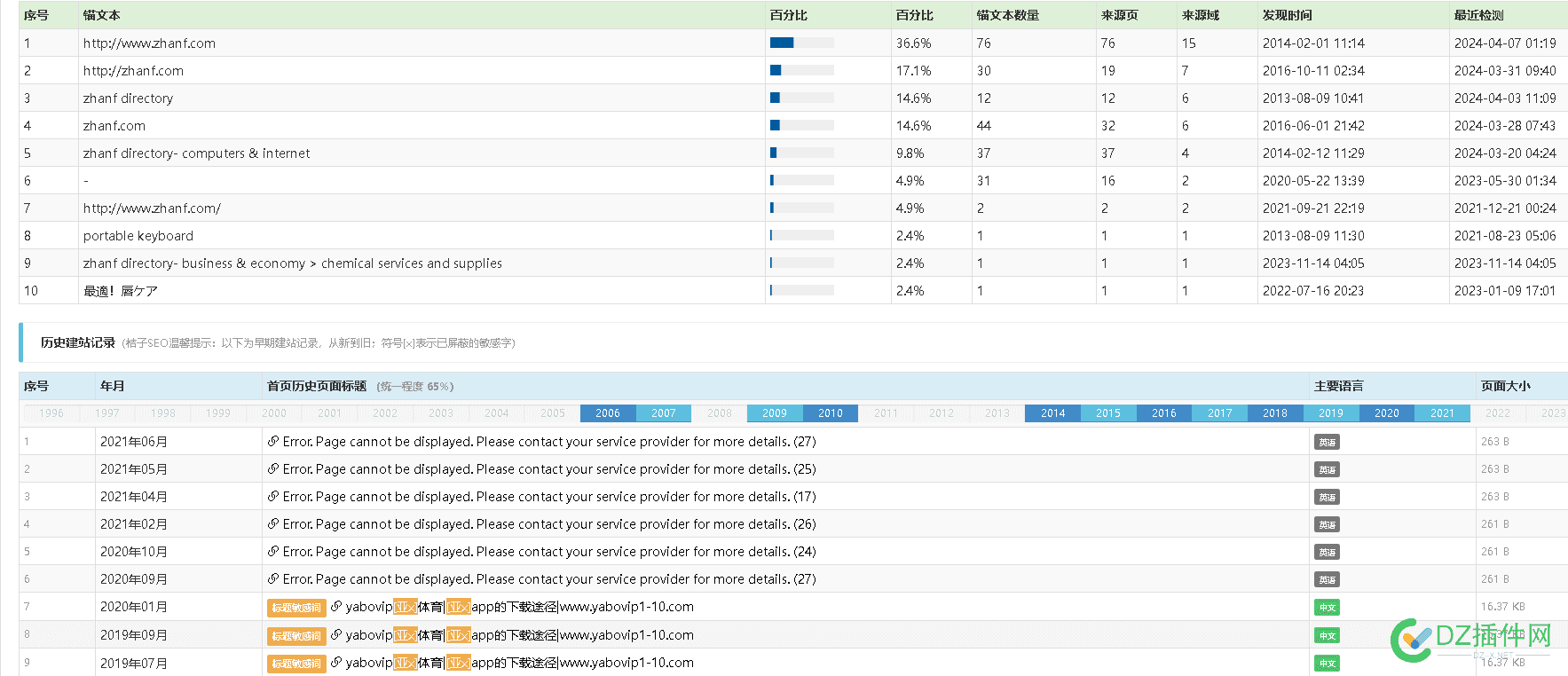The width and height of the screenshot is (1568, 676).
Task: Click the 锚文本 column header
Action: coord(102,15)
